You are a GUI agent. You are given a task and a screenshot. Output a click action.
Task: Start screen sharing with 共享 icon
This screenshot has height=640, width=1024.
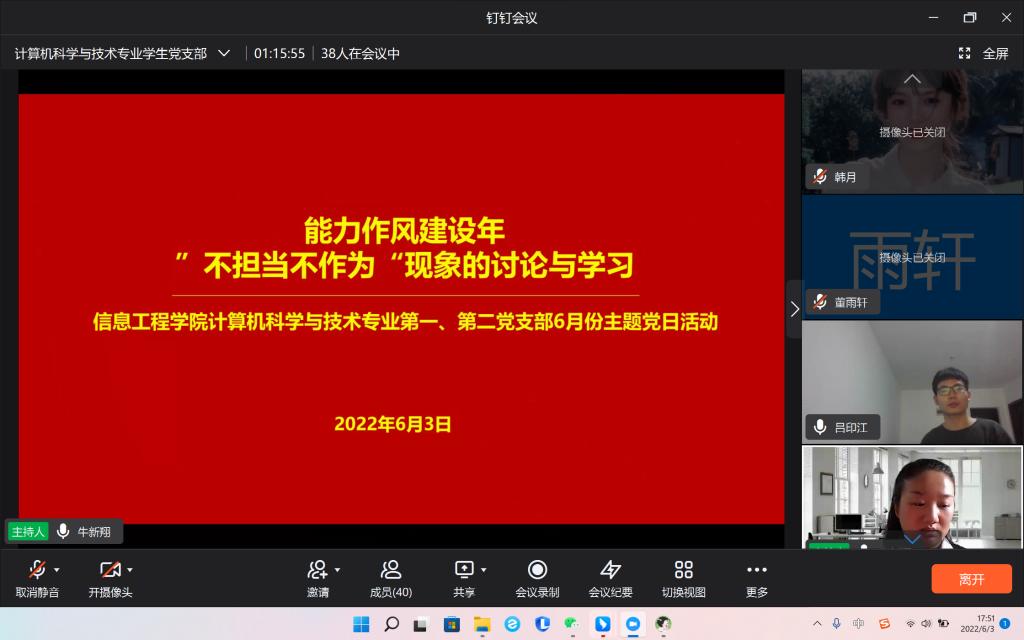tap(464, 570)
